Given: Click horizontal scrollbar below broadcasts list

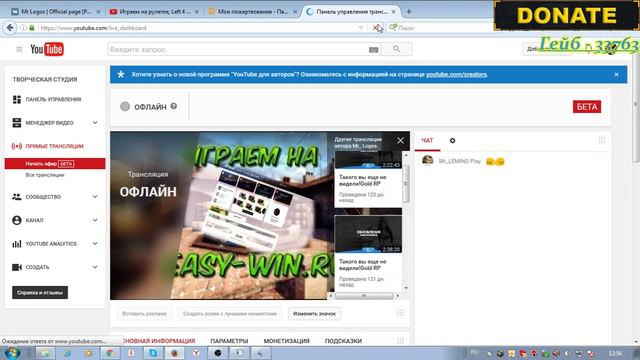Looking at the screenshot, I should (364, 296).
